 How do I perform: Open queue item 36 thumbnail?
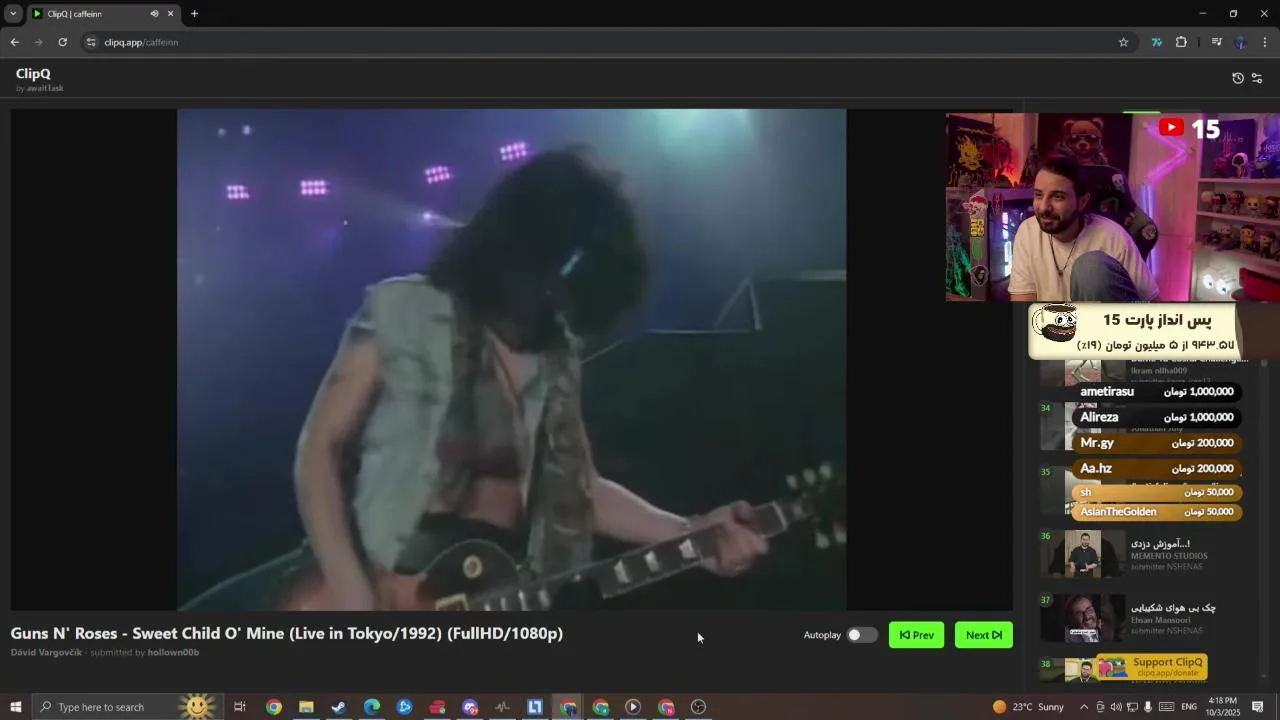tap(1083, 554)
